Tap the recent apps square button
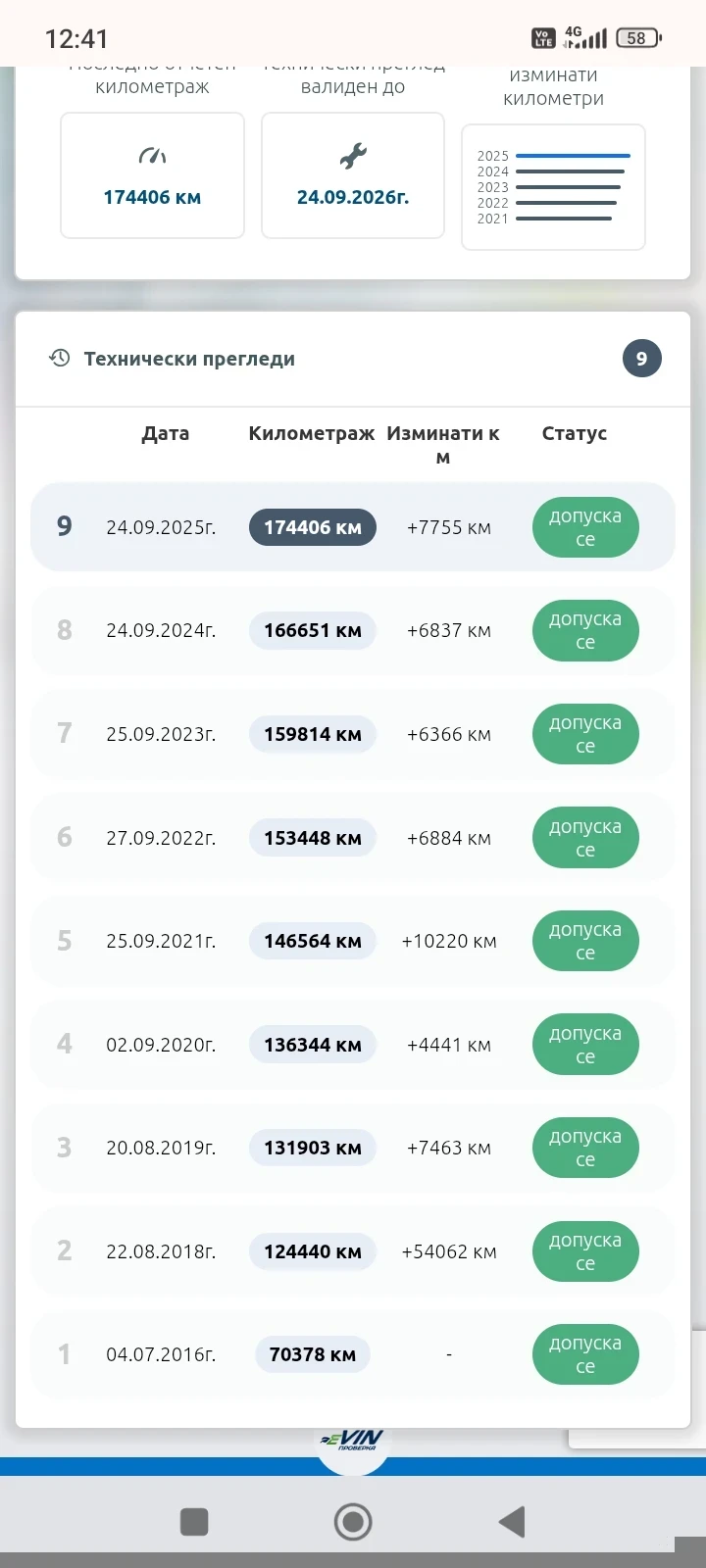This screenshot has width=706, height=1568. (194, 1522)
